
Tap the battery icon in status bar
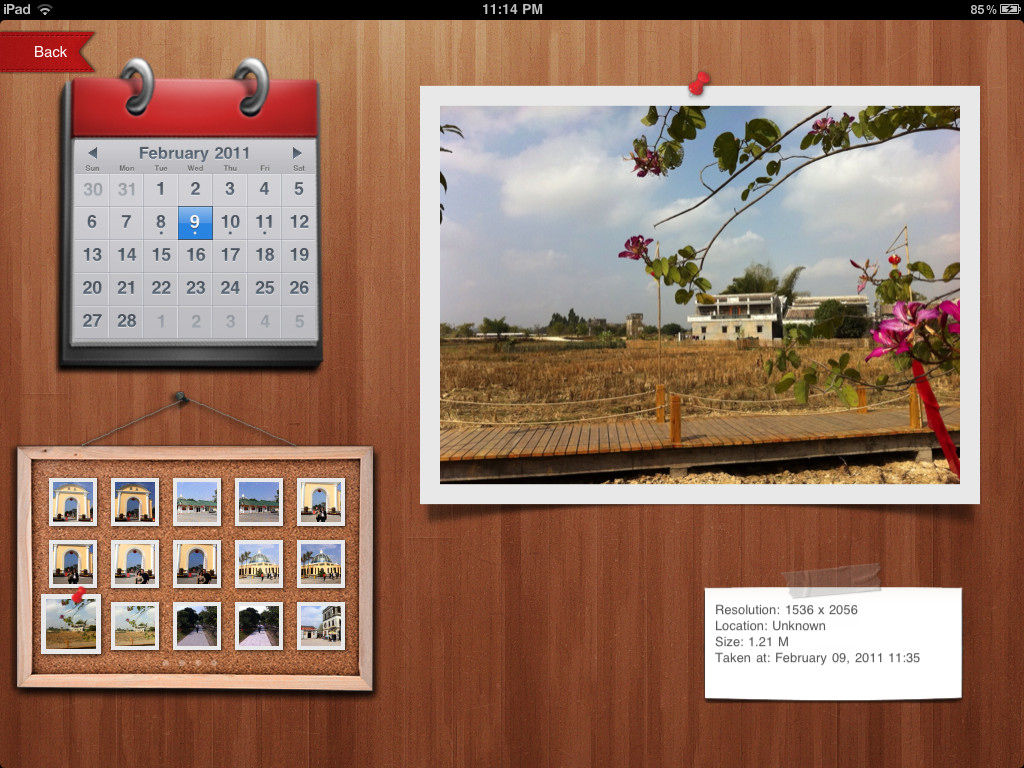[1010, 9]
